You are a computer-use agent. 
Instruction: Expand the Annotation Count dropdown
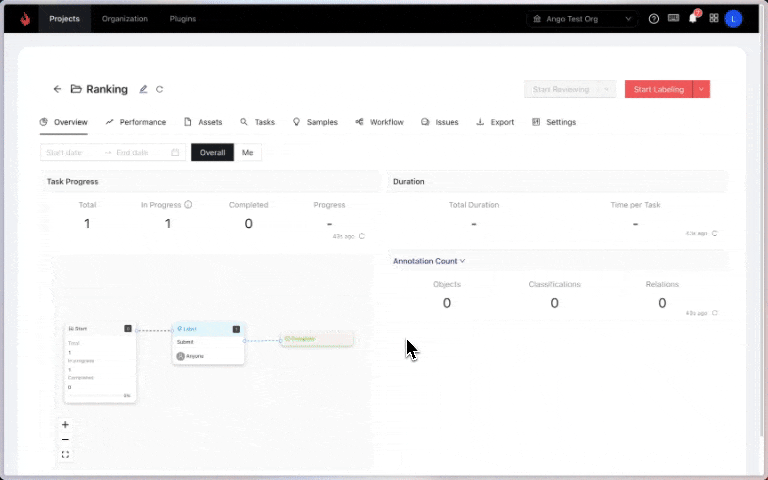[429, 261]
